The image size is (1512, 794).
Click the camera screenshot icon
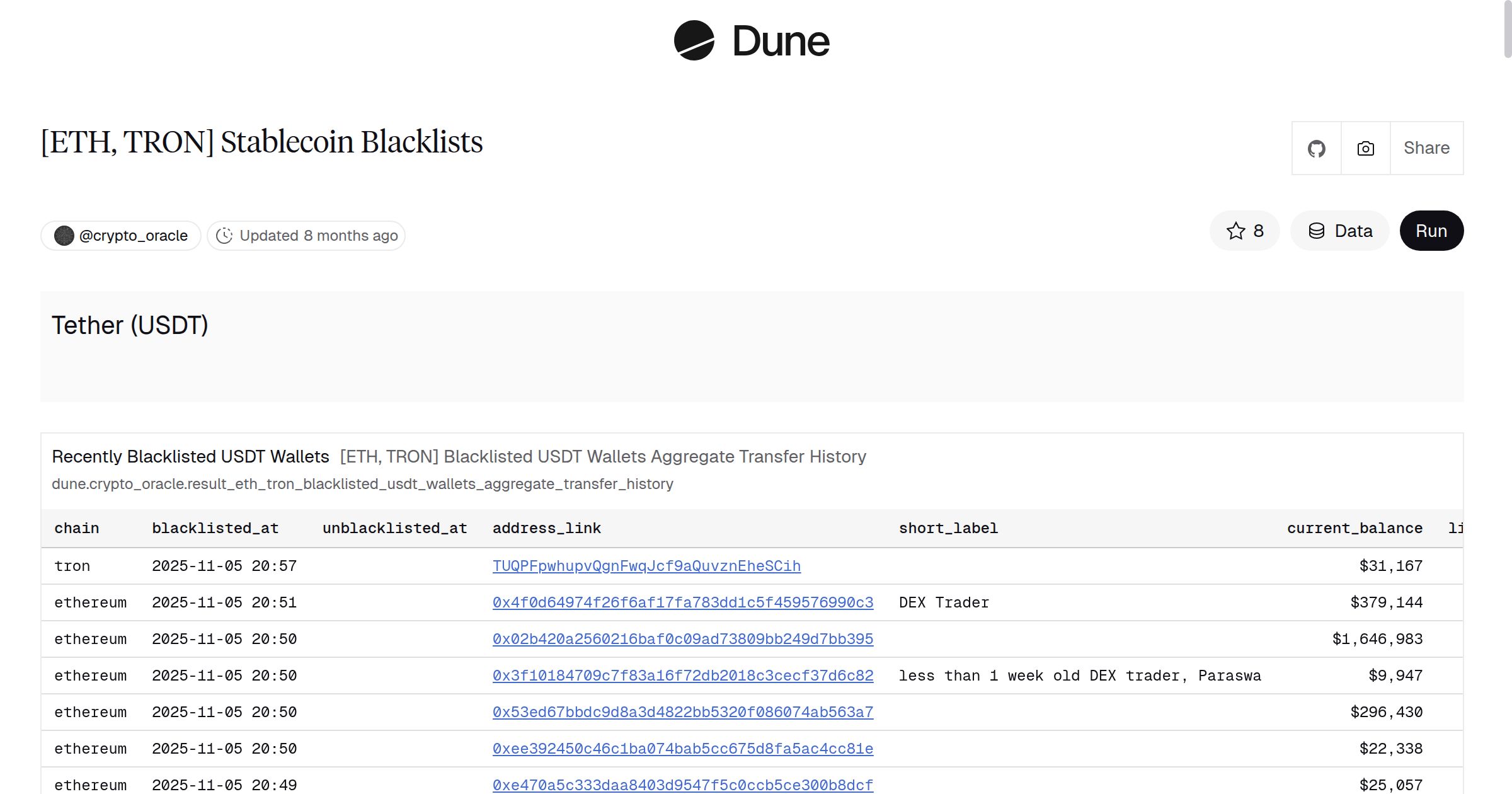point(1365,148)
